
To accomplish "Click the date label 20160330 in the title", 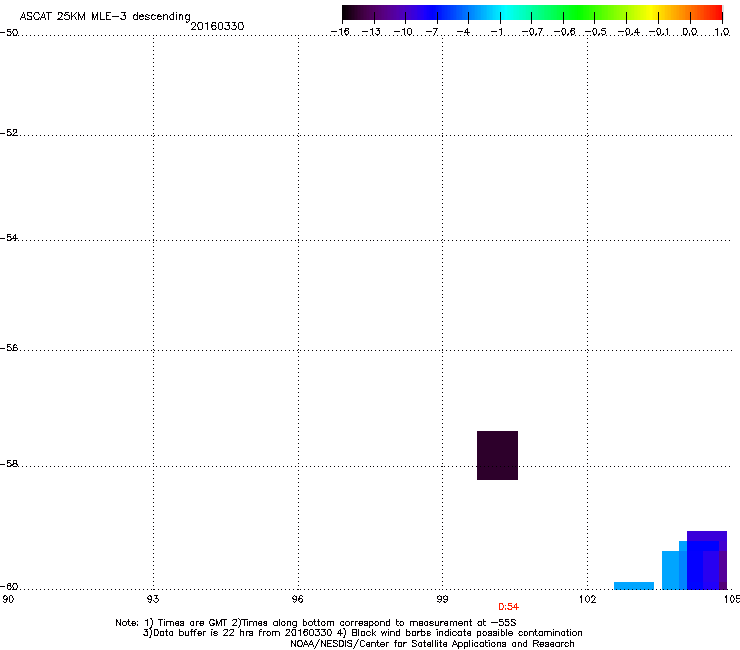I will point(217,26).
